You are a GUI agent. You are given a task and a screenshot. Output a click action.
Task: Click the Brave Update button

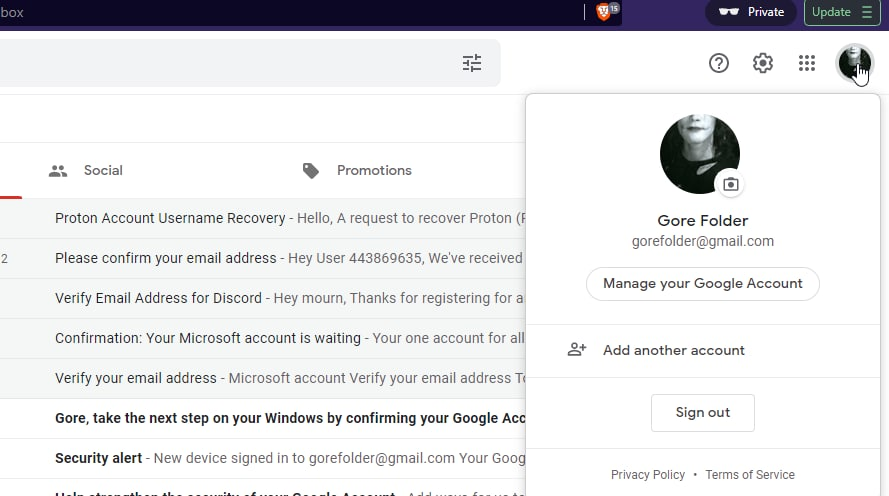click(x=842, y=12)
